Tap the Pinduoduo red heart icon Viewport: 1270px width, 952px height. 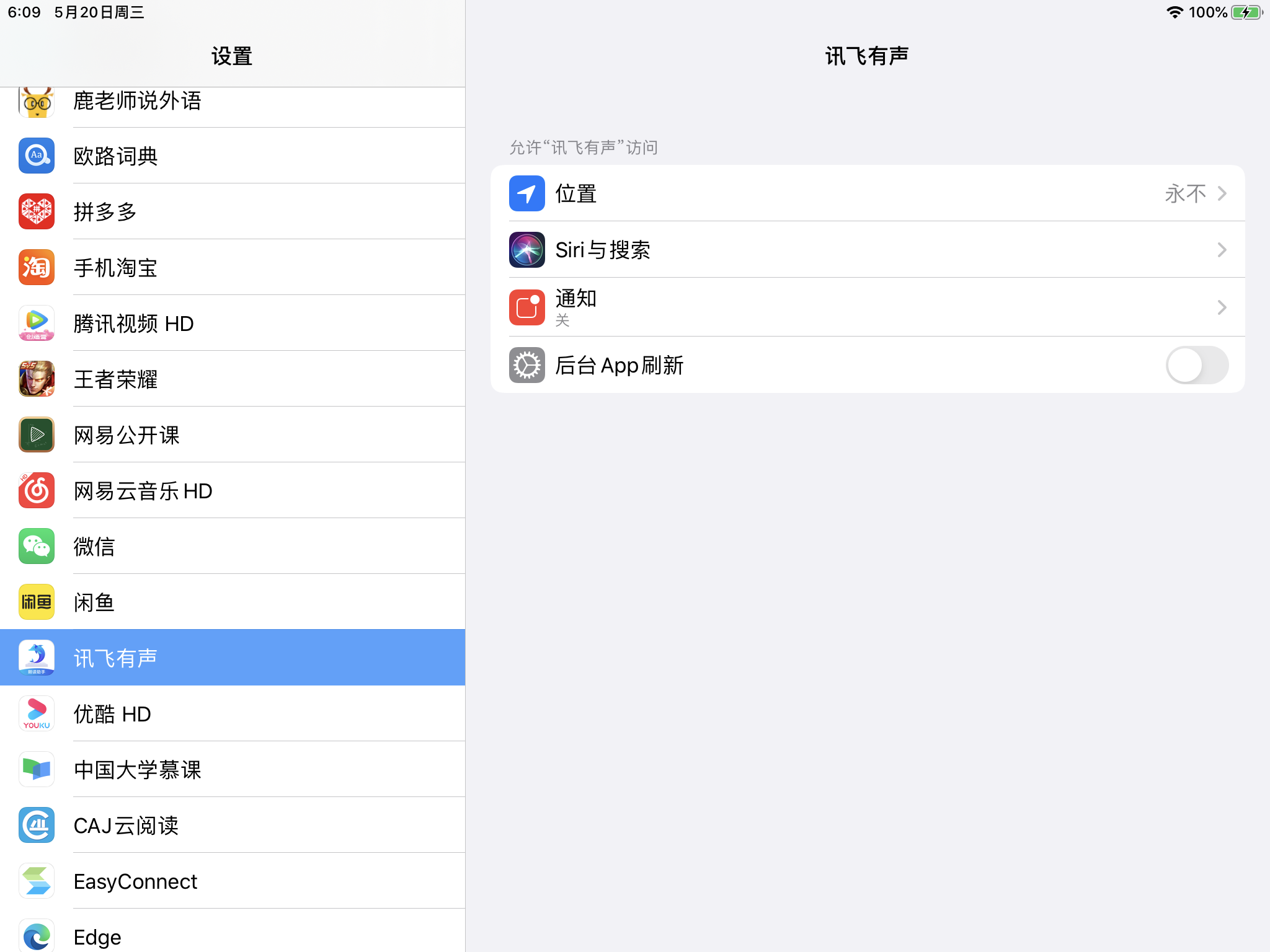point(37,211)
